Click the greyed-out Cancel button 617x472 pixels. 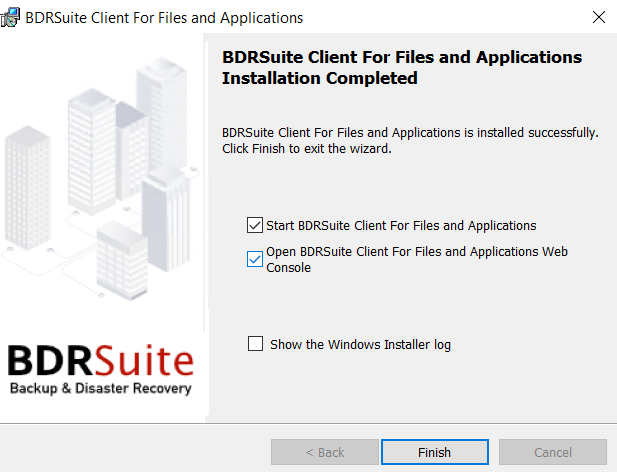click(x=553, y=452)
